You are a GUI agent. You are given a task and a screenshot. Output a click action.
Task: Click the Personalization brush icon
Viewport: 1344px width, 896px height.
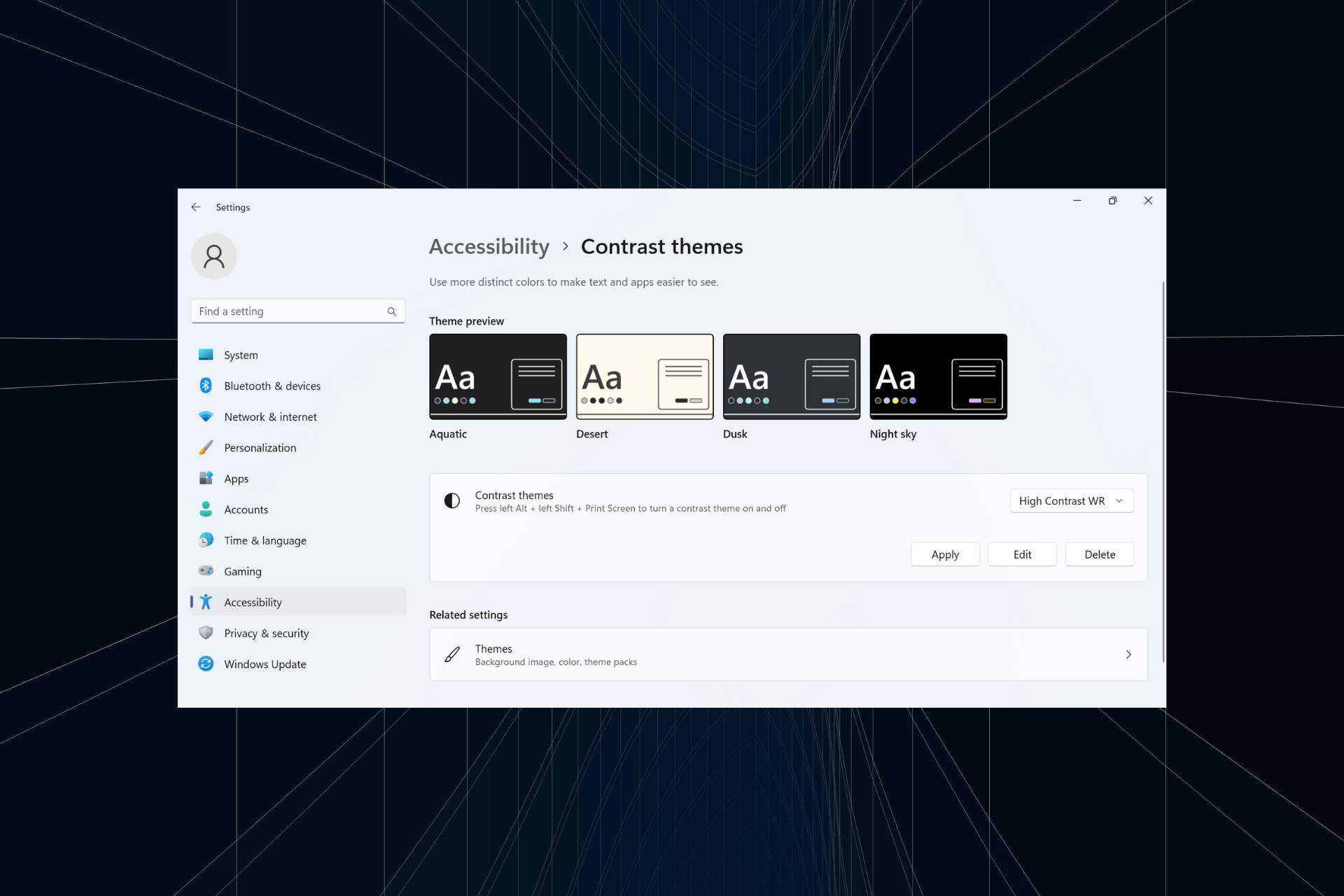[206, 447]
